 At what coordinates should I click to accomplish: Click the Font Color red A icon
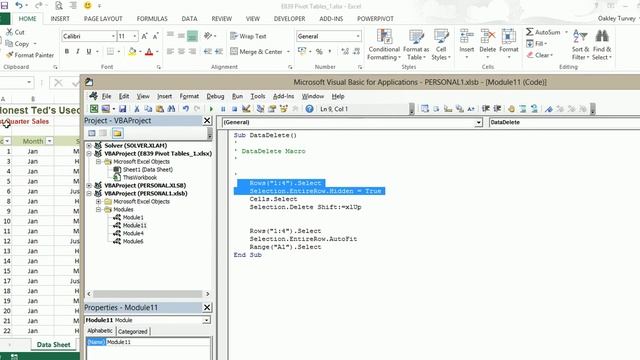point(149,51)
